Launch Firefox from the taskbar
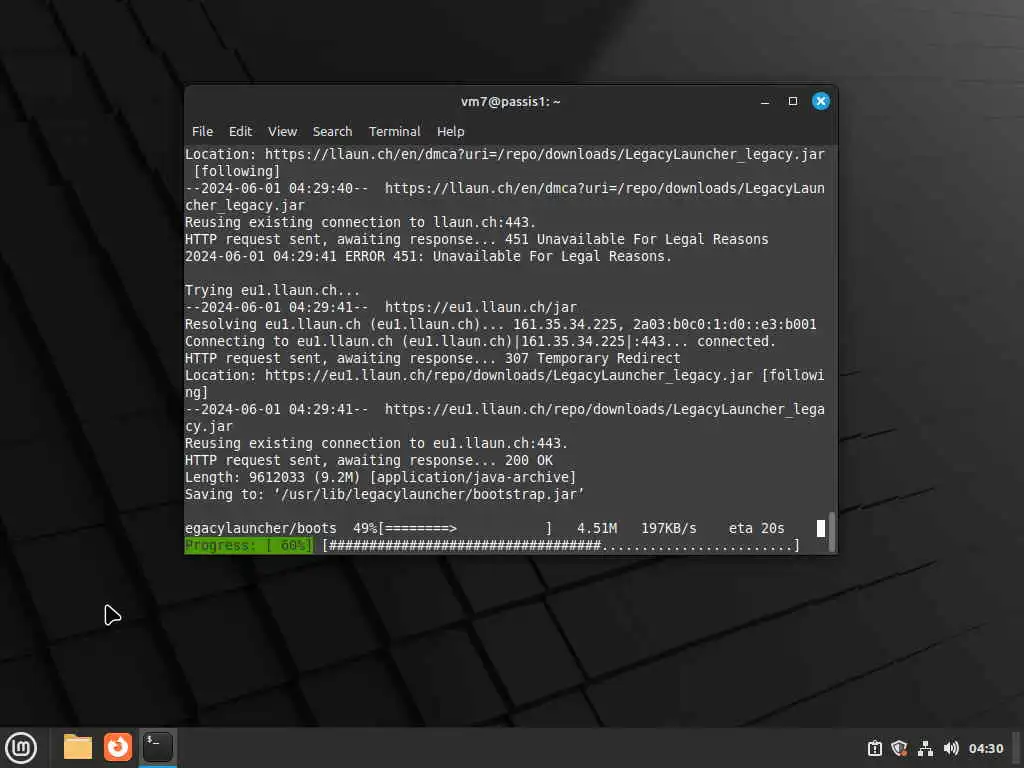 coord(118,747)
